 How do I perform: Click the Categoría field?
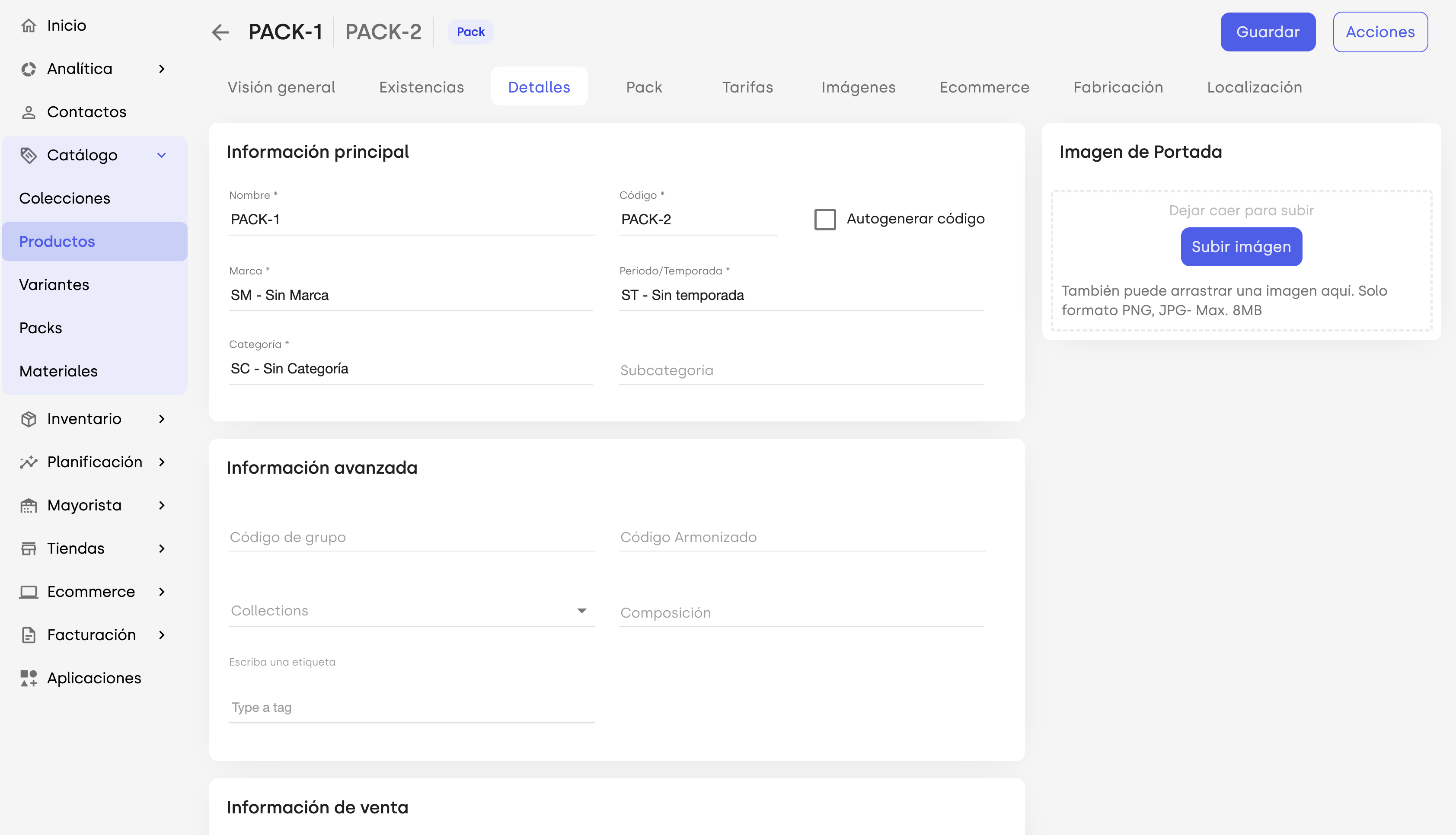tap(411, 369)
